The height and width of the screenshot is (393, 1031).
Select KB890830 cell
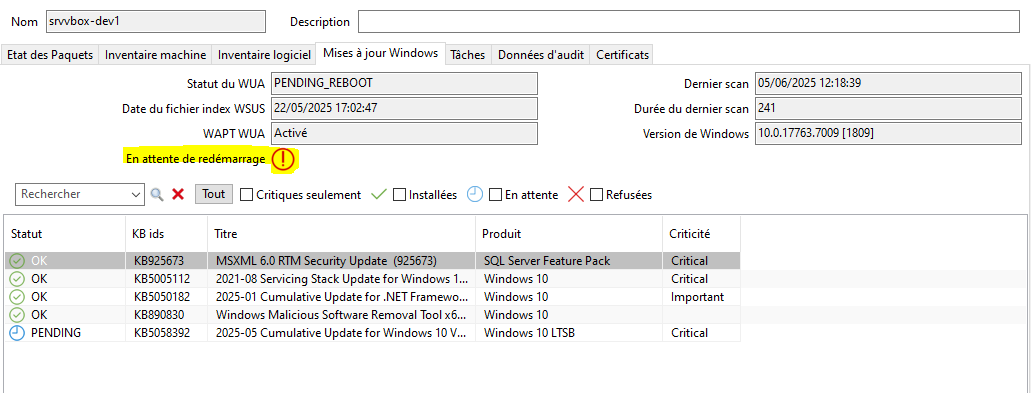[x=167, y=315]
